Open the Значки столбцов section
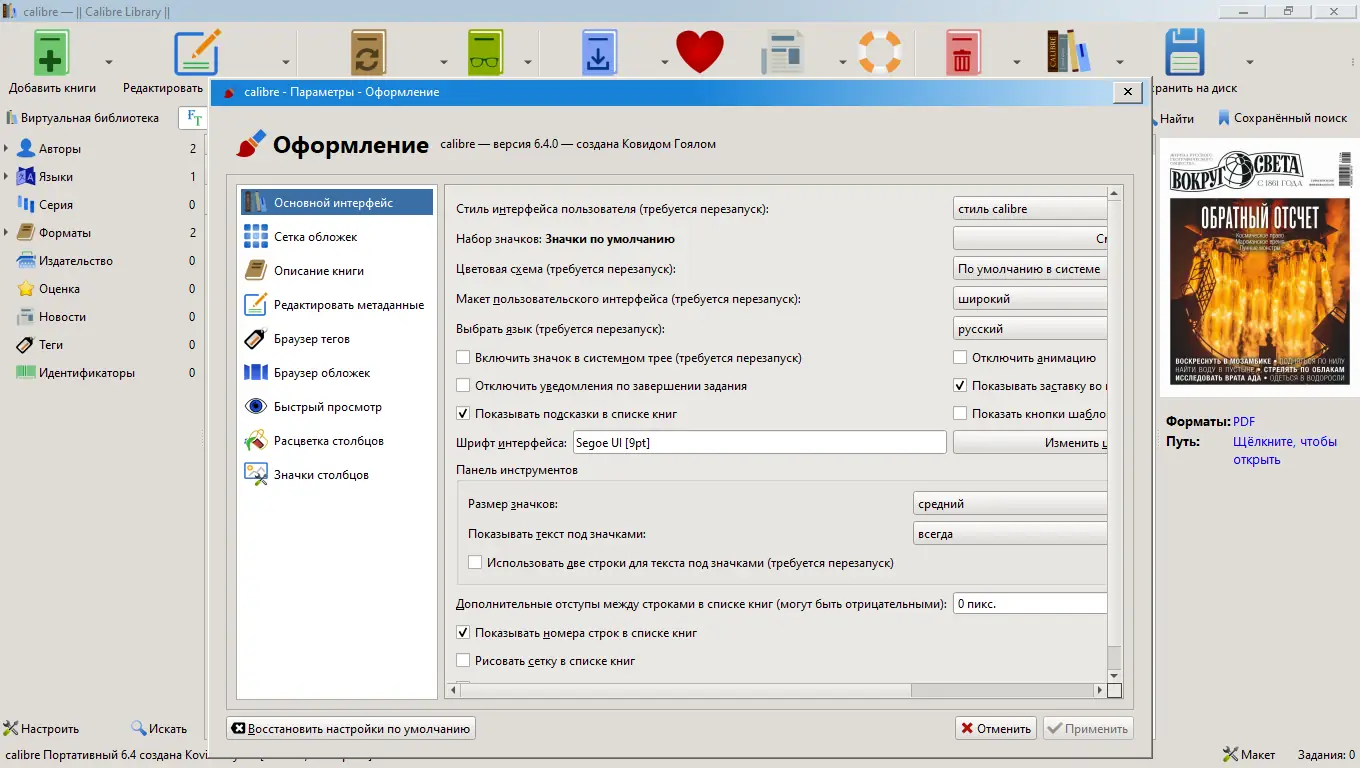The image size is (1360, 768). 337,475
